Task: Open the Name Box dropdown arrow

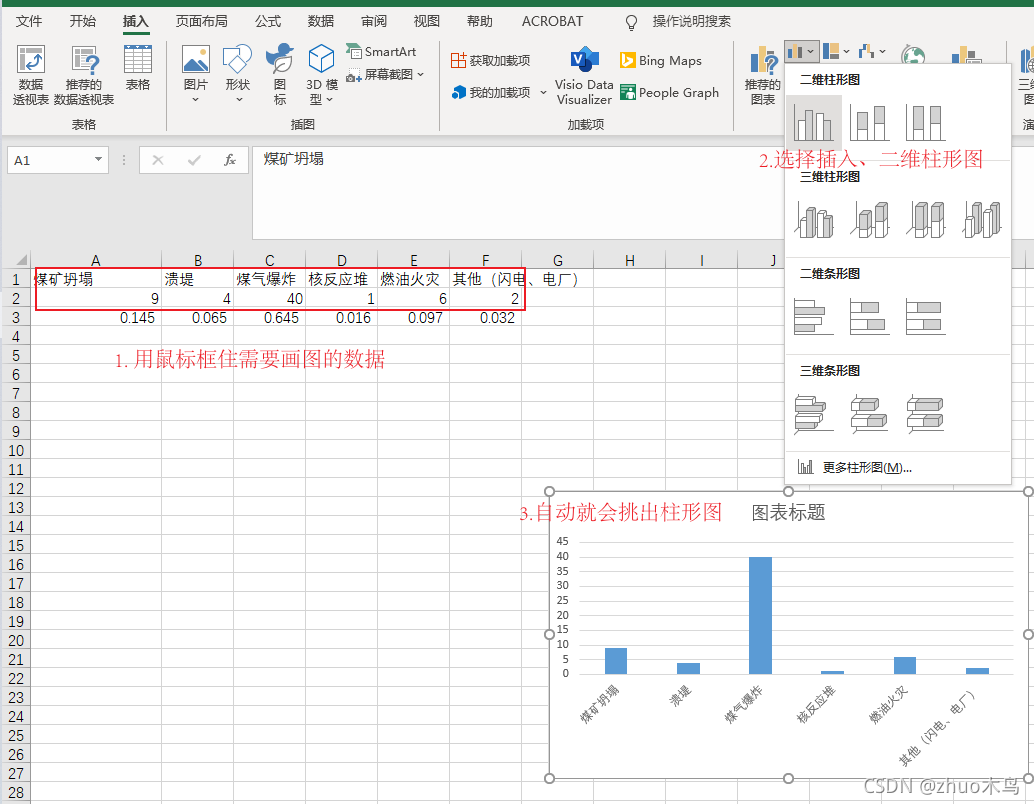Action: [x=96, y=160]
